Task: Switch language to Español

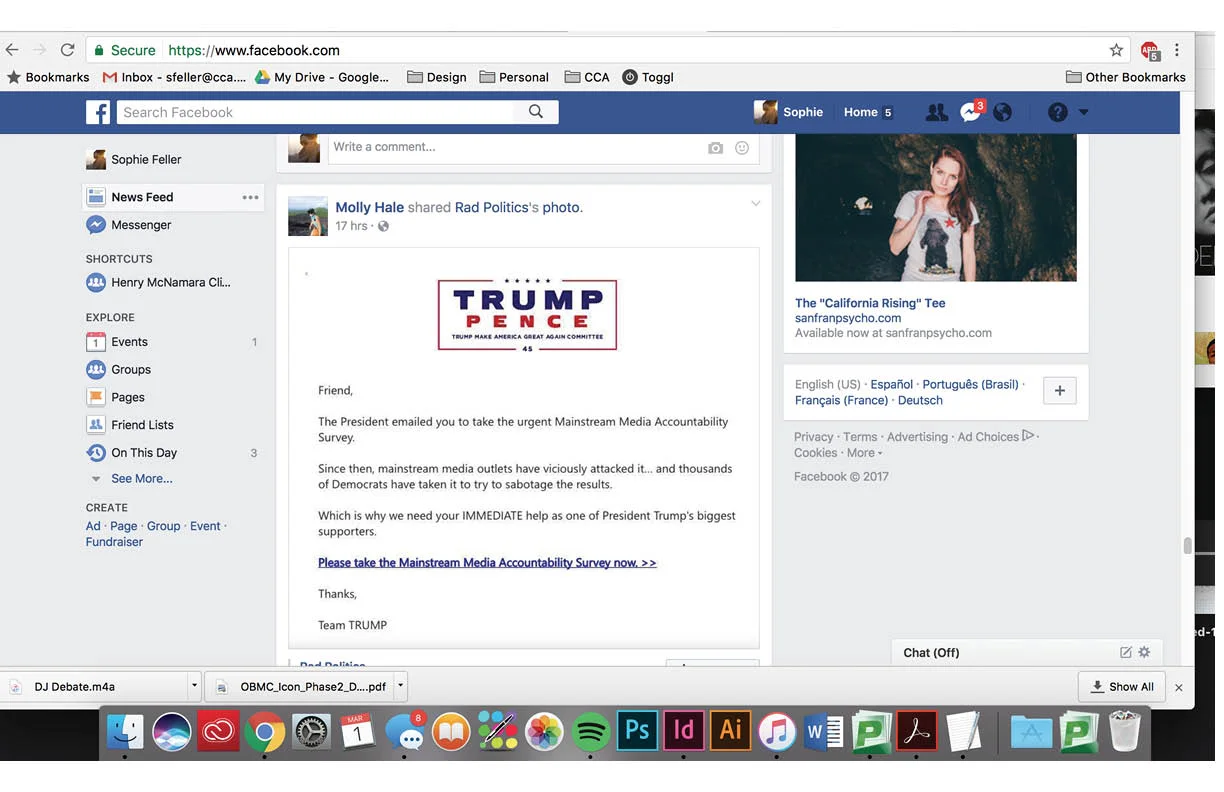Action: pos(891,384)
